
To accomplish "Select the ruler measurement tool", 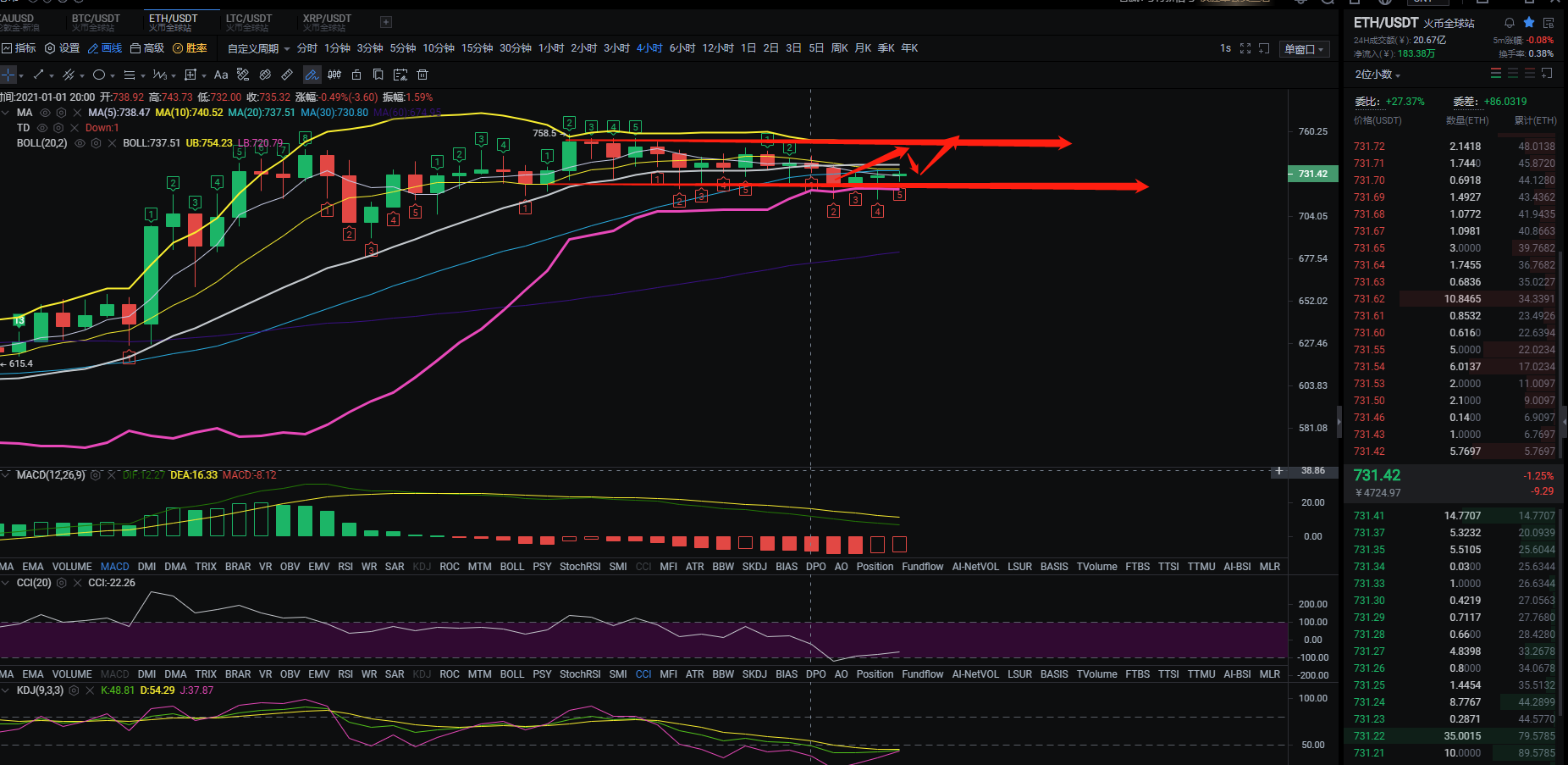I will (287, 75).
